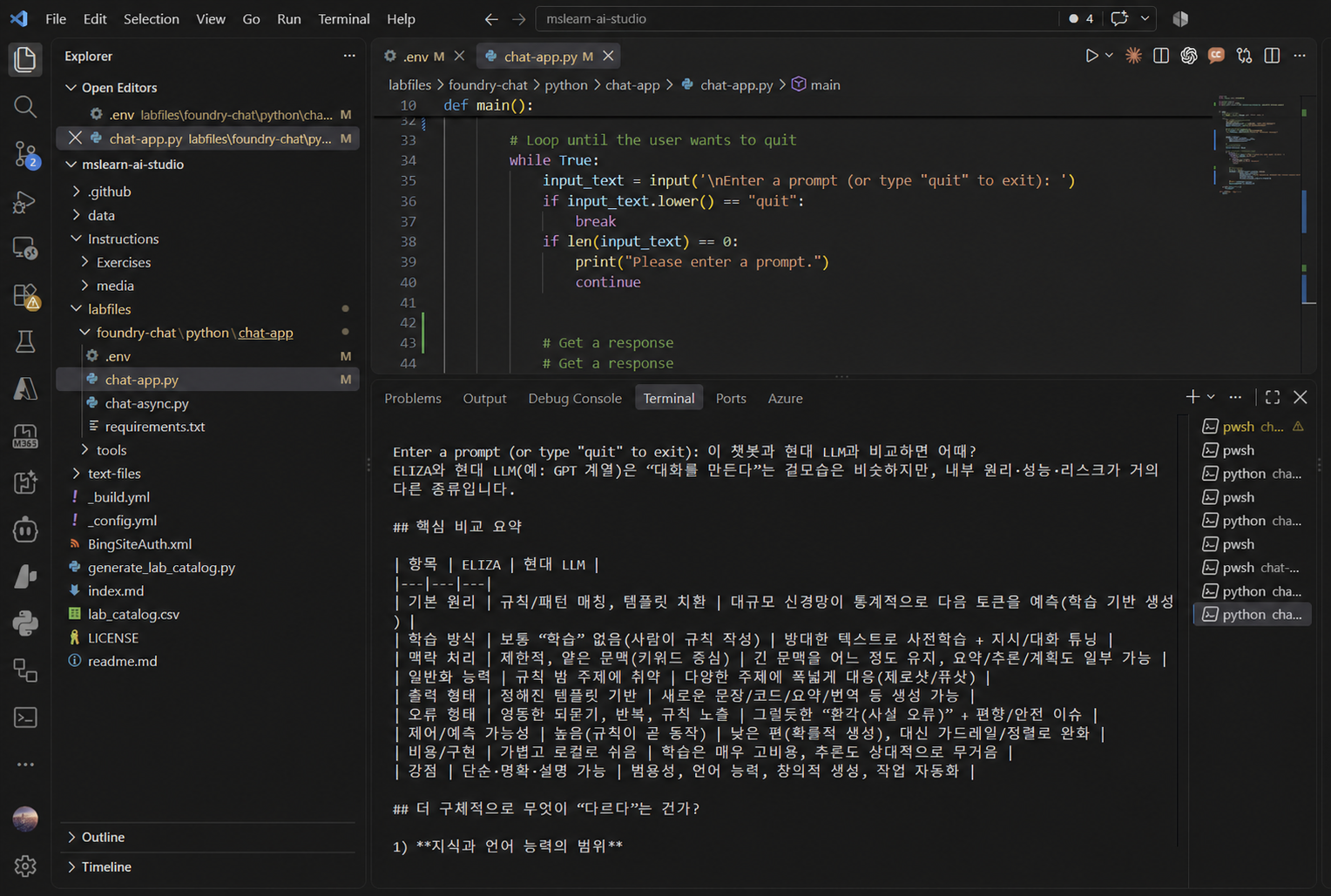Close the chat-app.py editor tab
This screenshot has width=1331, height=896.
608,56
